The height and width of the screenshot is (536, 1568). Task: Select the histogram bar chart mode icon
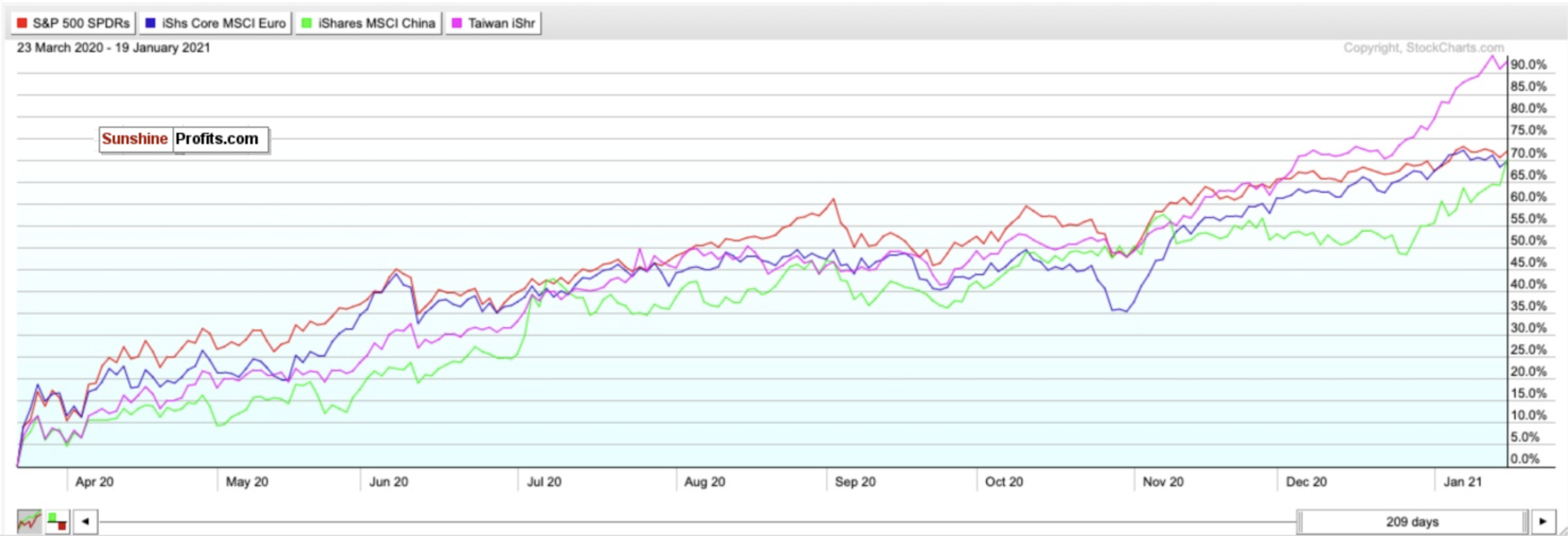[57, 522]
